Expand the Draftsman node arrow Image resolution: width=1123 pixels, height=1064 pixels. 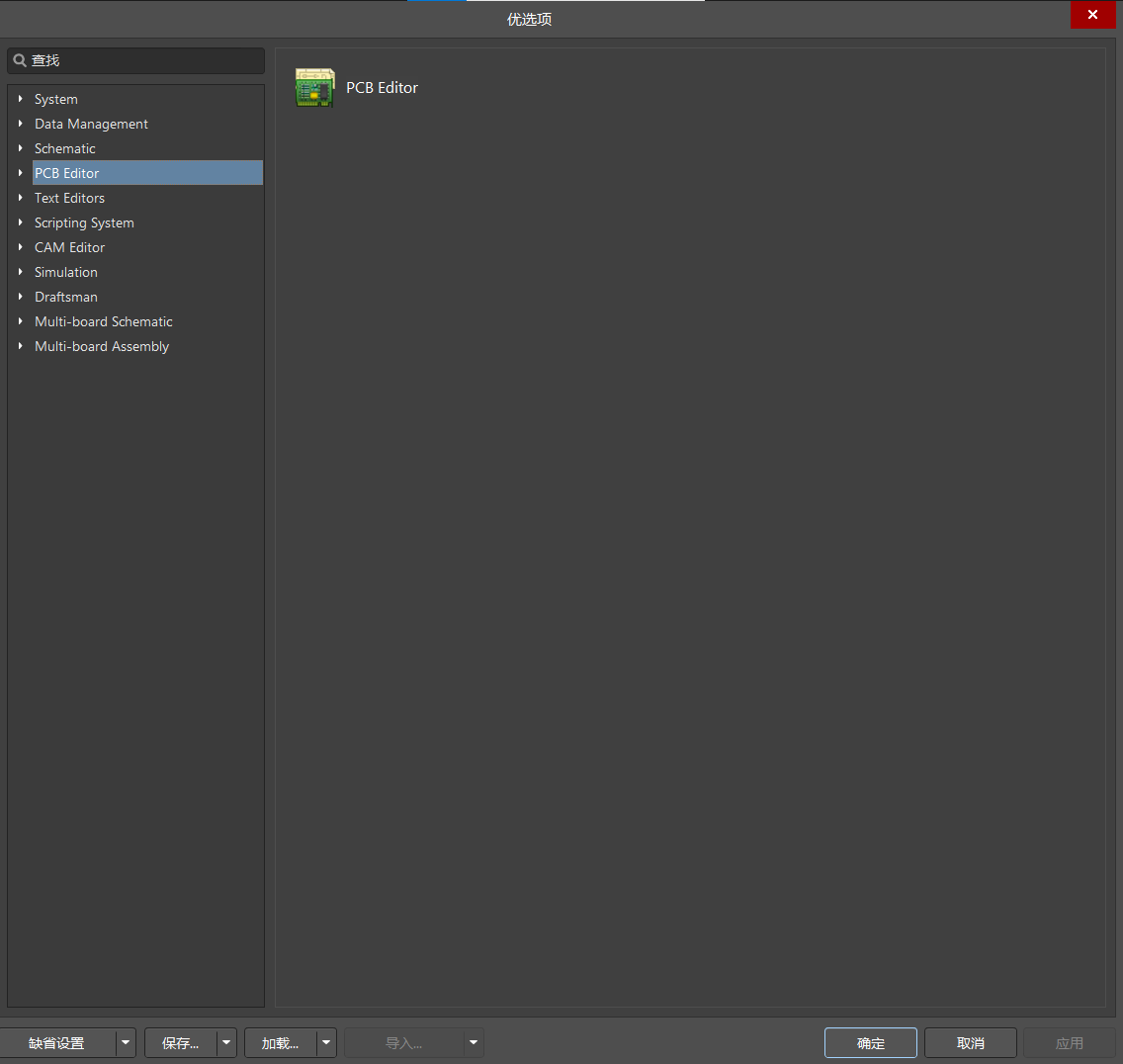[20, 297]
